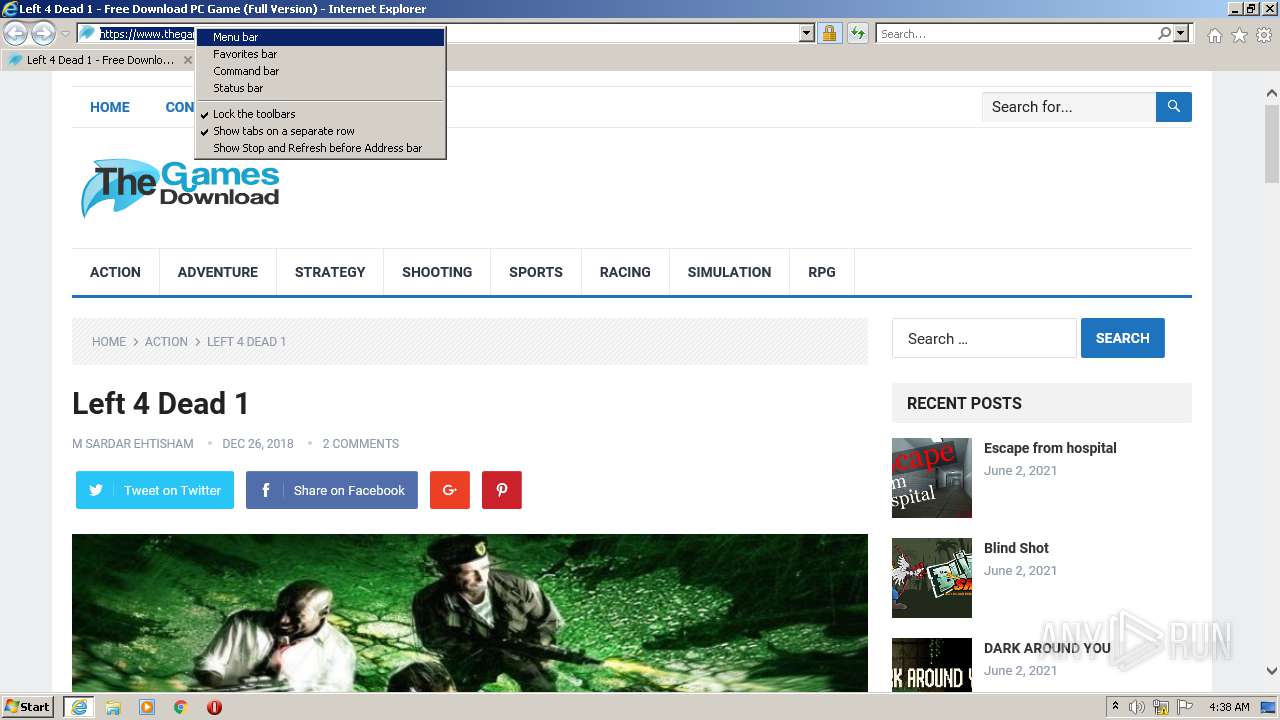Open the search provider dropdown arrow
The image size is (1280, 720).
[1181, 33]
